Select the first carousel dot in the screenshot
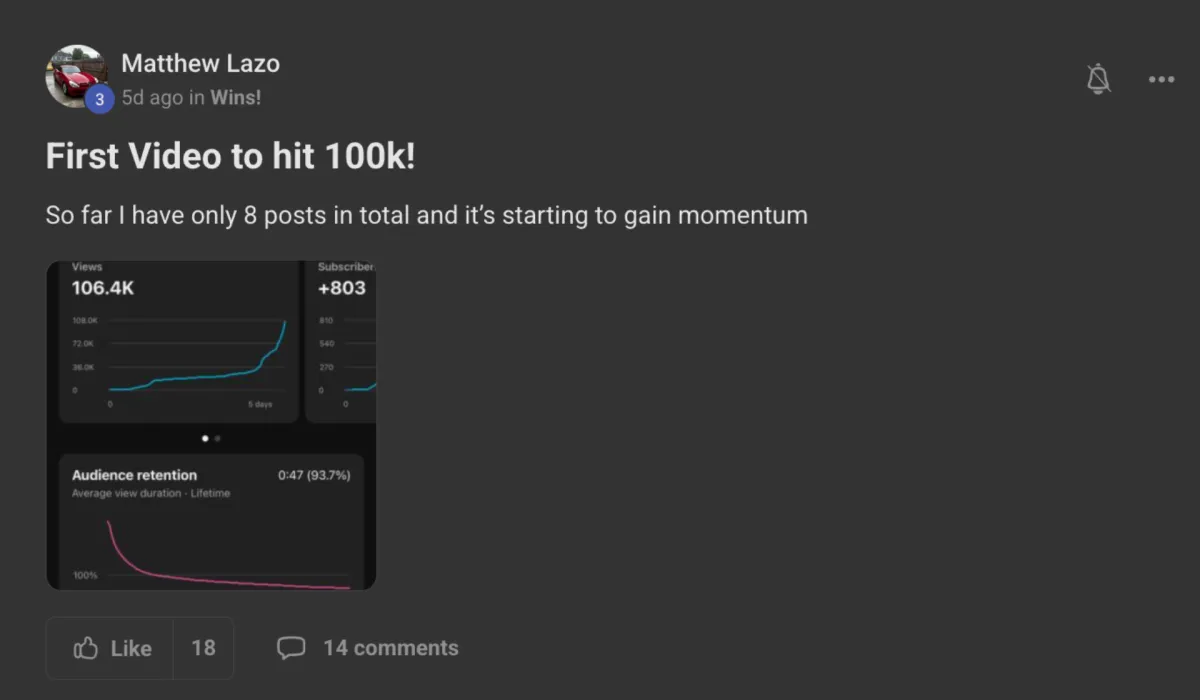Viewport: 1200px width, 700px height. [205, 438]
